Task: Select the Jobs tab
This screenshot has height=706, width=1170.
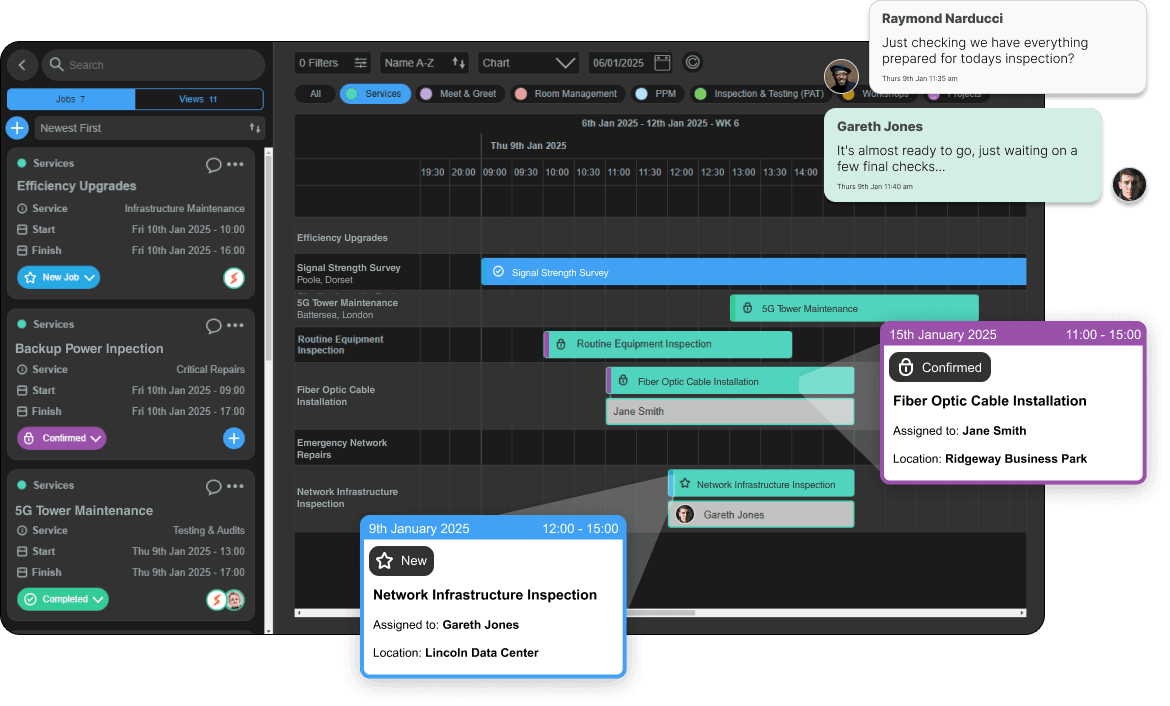Action: click(x=71, y=99)
